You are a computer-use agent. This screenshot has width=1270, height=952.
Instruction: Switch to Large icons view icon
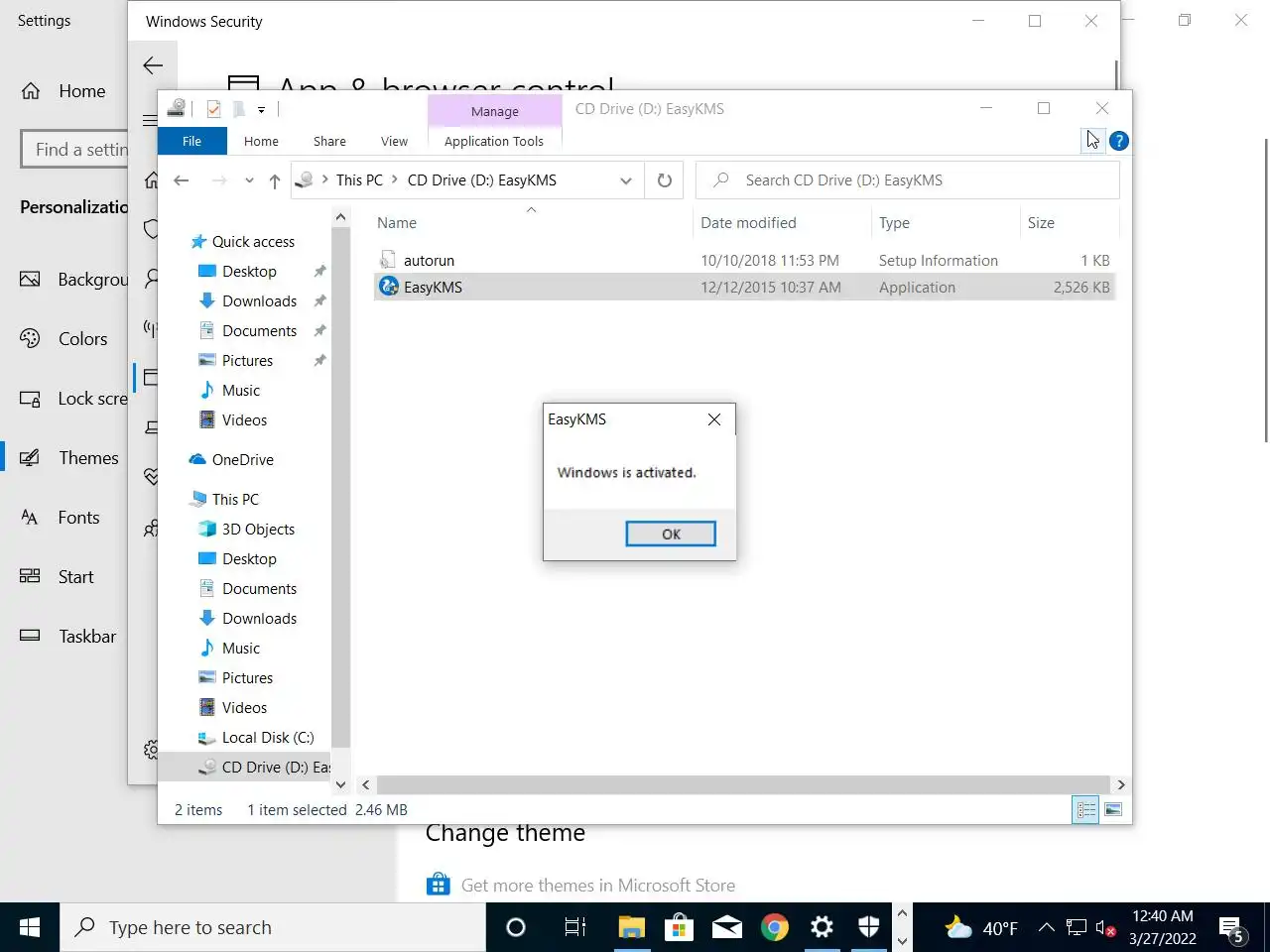[1113, 810]
